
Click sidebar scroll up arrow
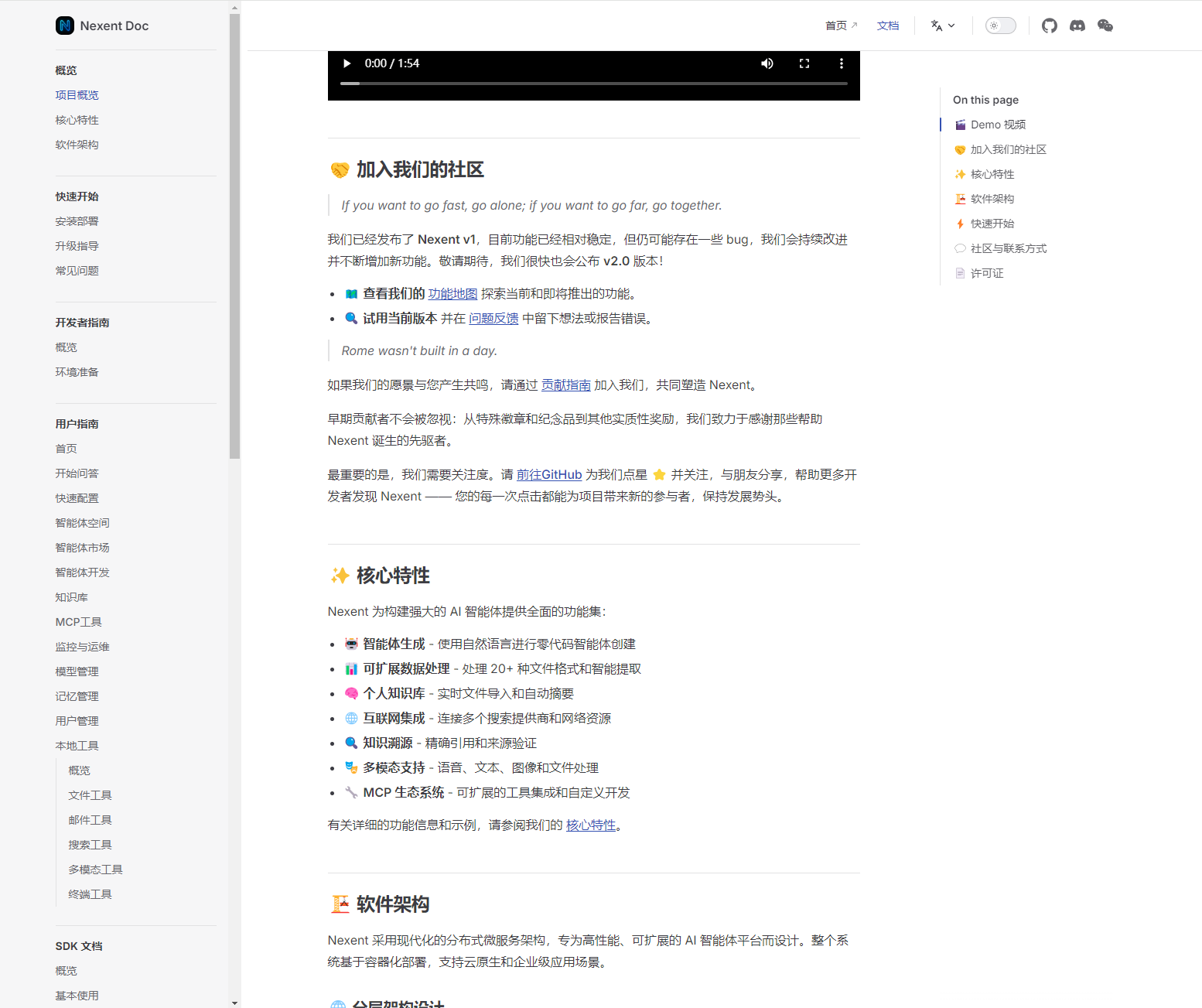click(x=234, y=7)
